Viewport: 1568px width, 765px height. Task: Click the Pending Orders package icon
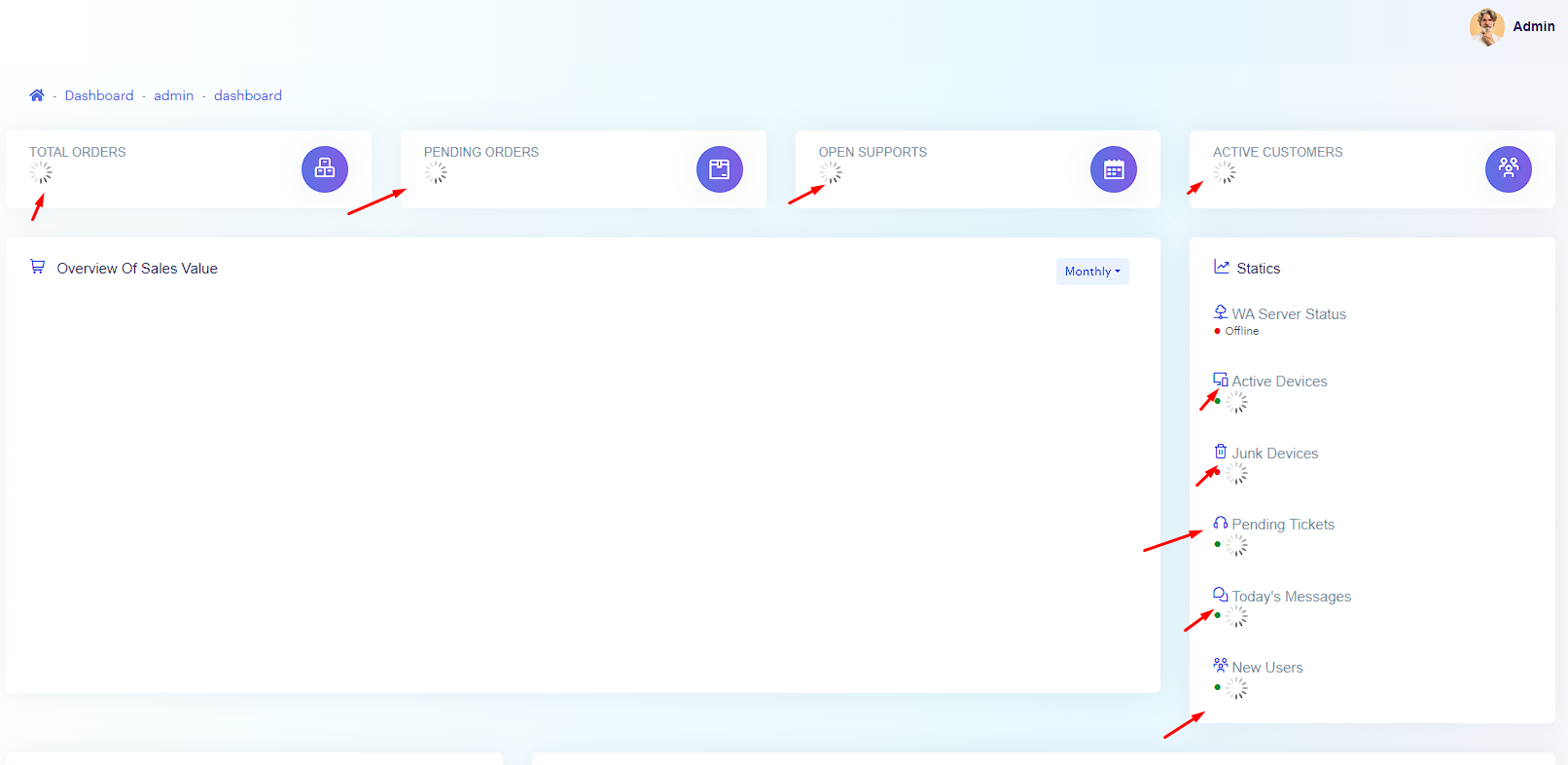point(719,169)
